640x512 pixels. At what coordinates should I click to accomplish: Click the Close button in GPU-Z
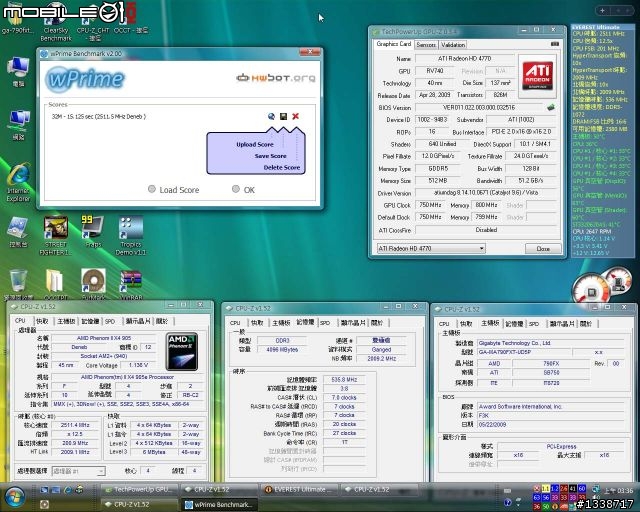pyautogui.click(x=543, y=248)
